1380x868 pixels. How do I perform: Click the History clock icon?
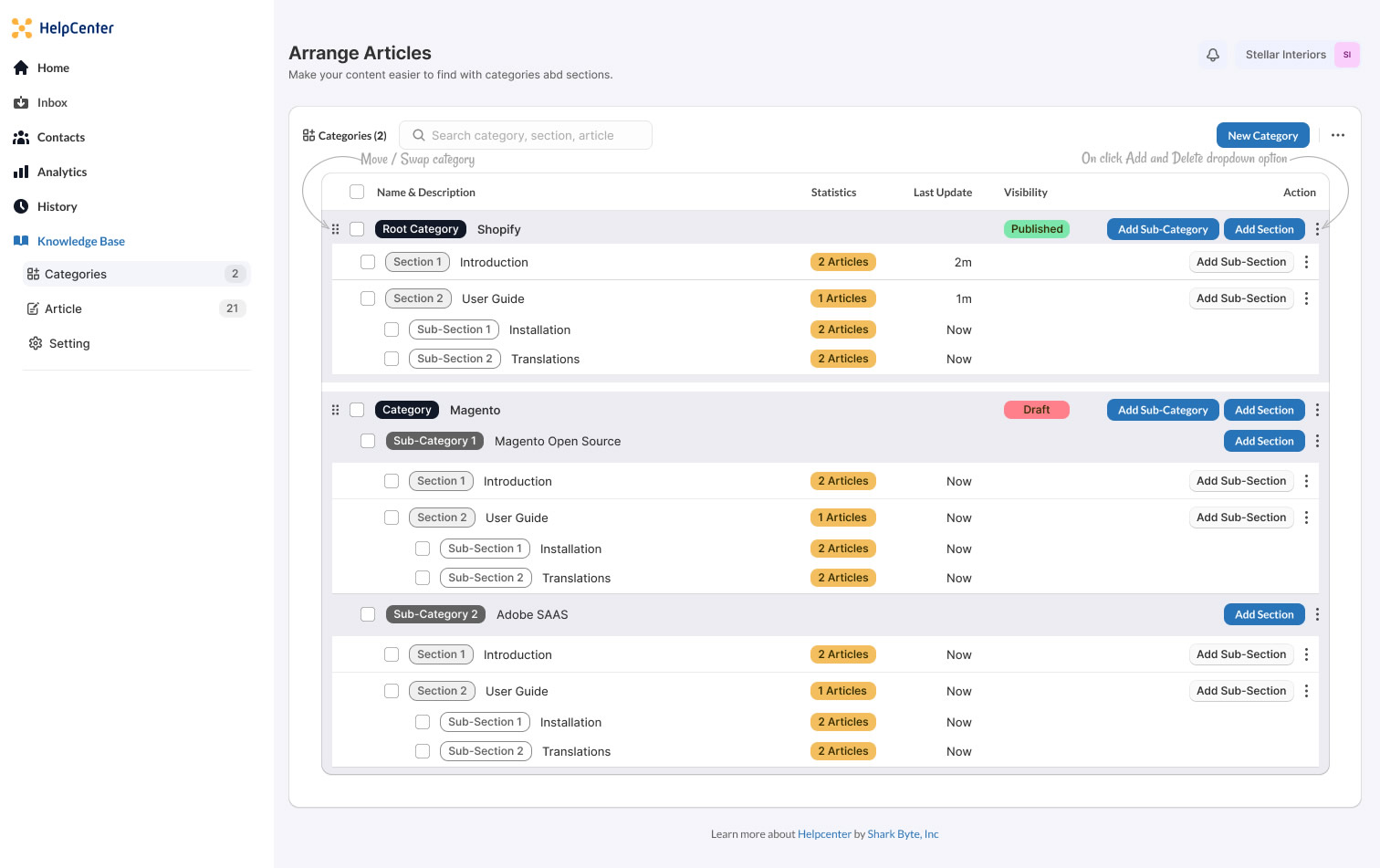pyautogui.click(x=21, y=206)
